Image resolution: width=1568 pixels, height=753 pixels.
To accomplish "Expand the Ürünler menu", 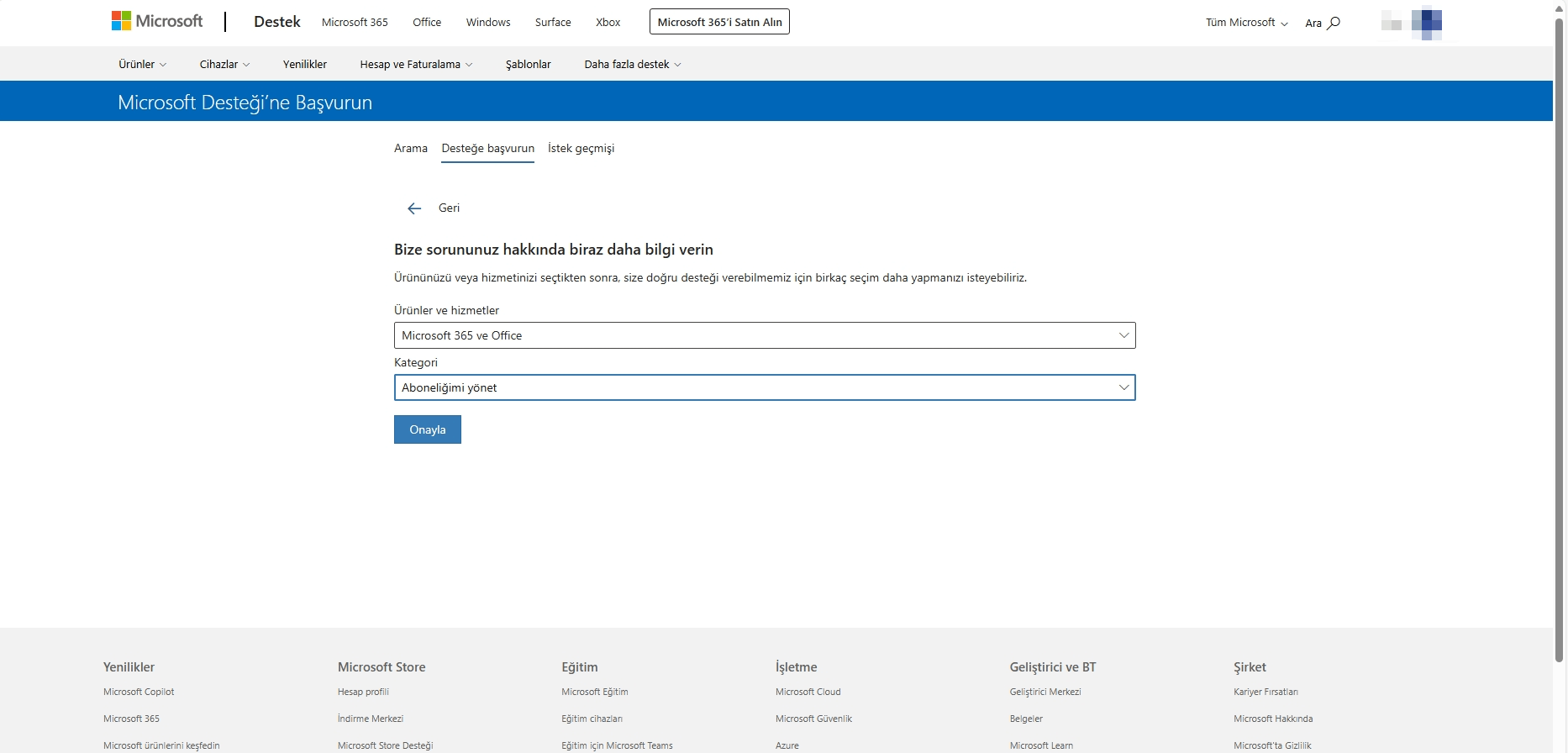I will pyautogui.click(x=142, y=64).
